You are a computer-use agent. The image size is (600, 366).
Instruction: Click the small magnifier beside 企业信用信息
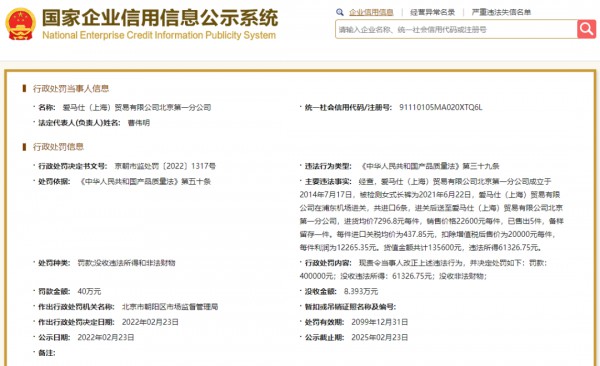340,12
